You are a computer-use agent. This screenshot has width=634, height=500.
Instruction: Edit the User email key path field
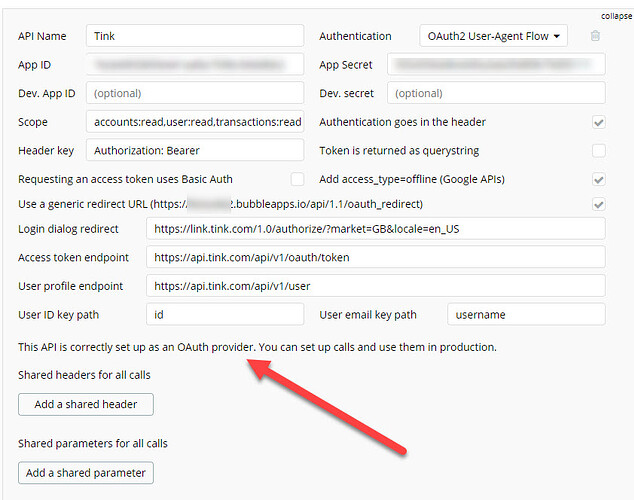(526, 314)
